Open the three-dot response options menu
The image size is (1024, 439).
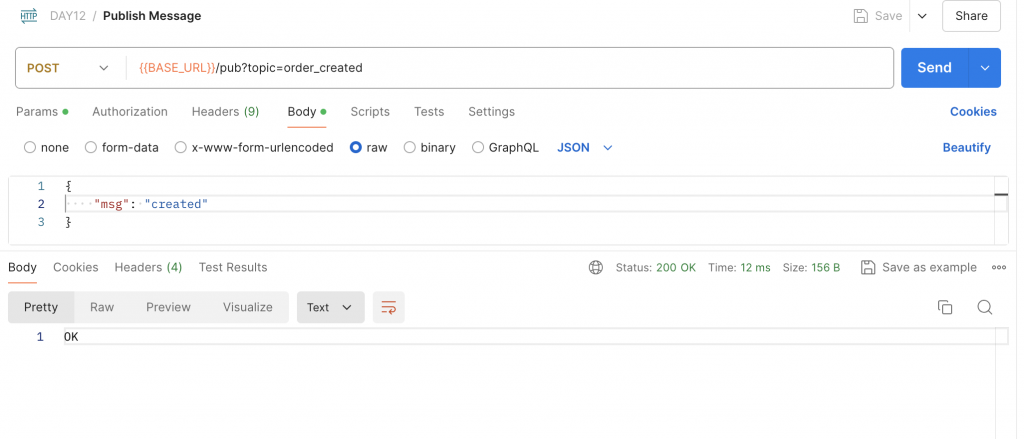point(999,267)
